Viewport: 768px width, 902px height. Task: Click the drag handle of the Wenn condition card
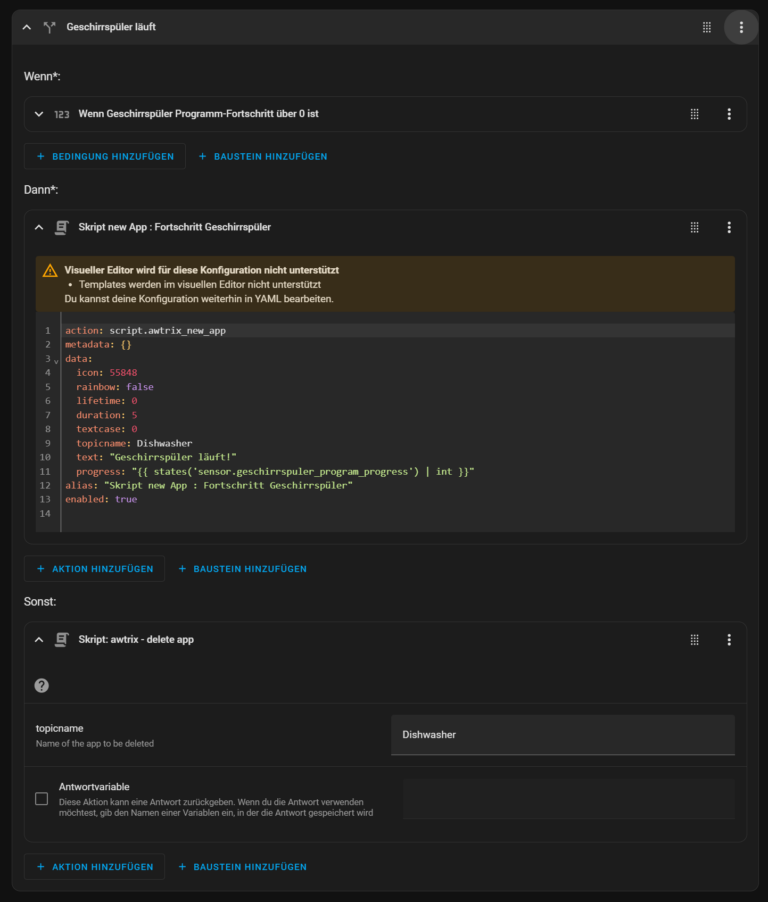[694, 114]
